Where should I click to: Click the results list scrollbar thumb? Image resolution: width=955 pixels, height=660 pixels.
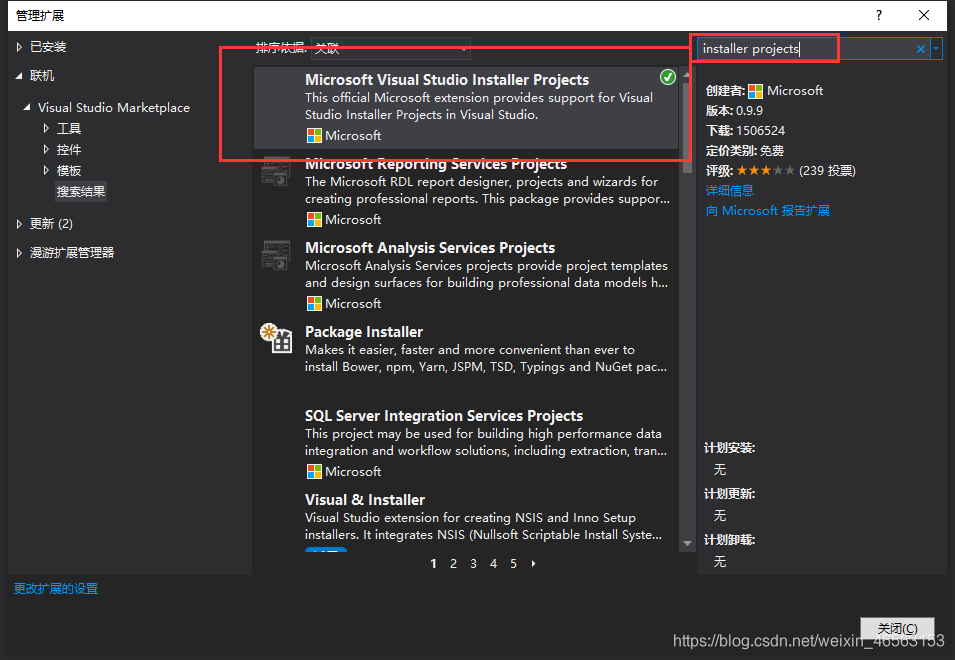pos(687,128)
